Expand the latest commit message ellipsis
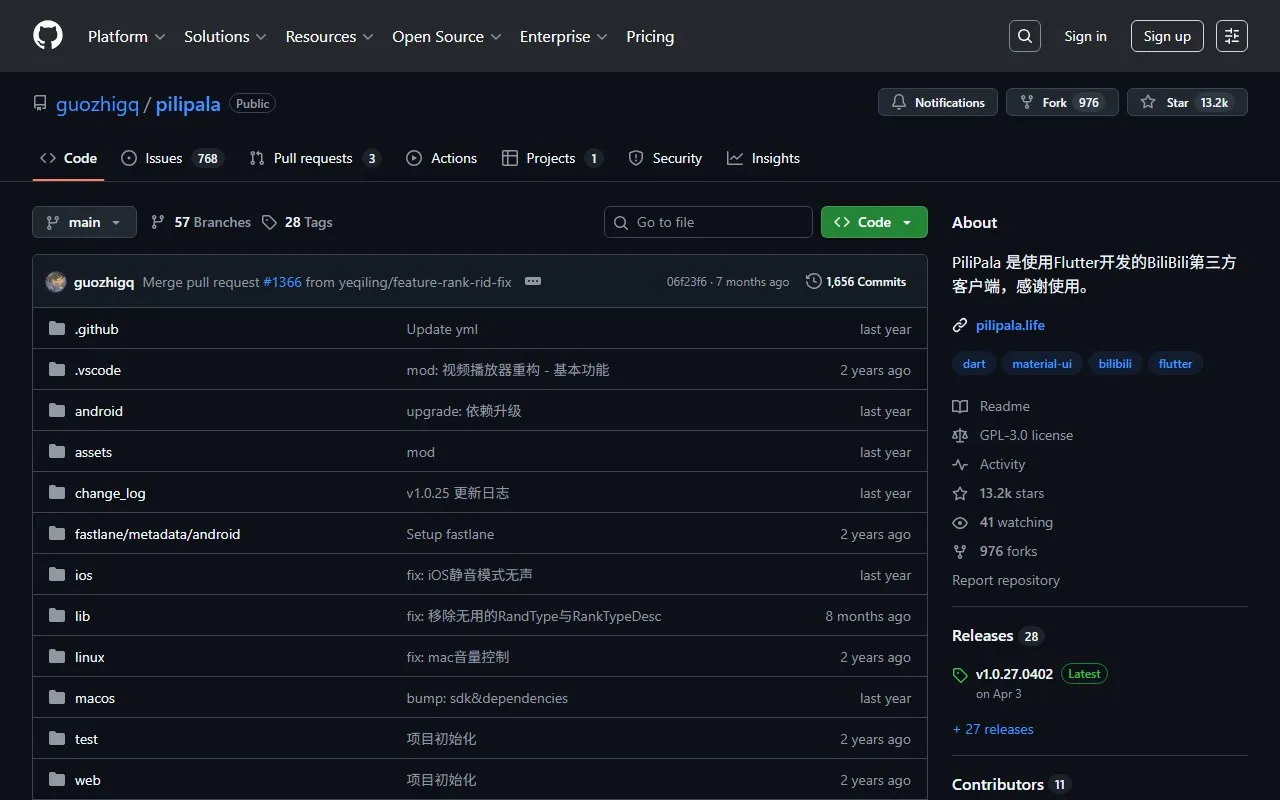1280x800 pixels. [533, 282]
